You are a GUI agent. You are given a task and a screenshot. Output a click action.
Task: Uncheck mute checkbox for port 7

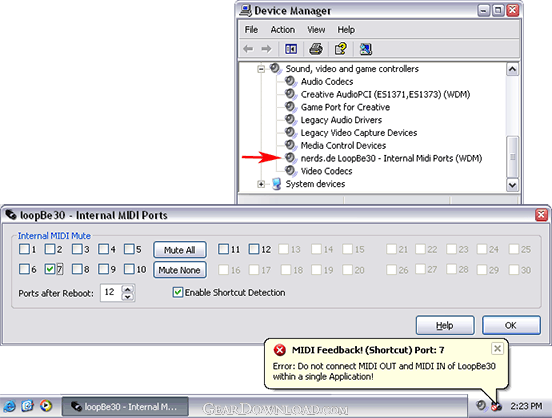point(50,269)
